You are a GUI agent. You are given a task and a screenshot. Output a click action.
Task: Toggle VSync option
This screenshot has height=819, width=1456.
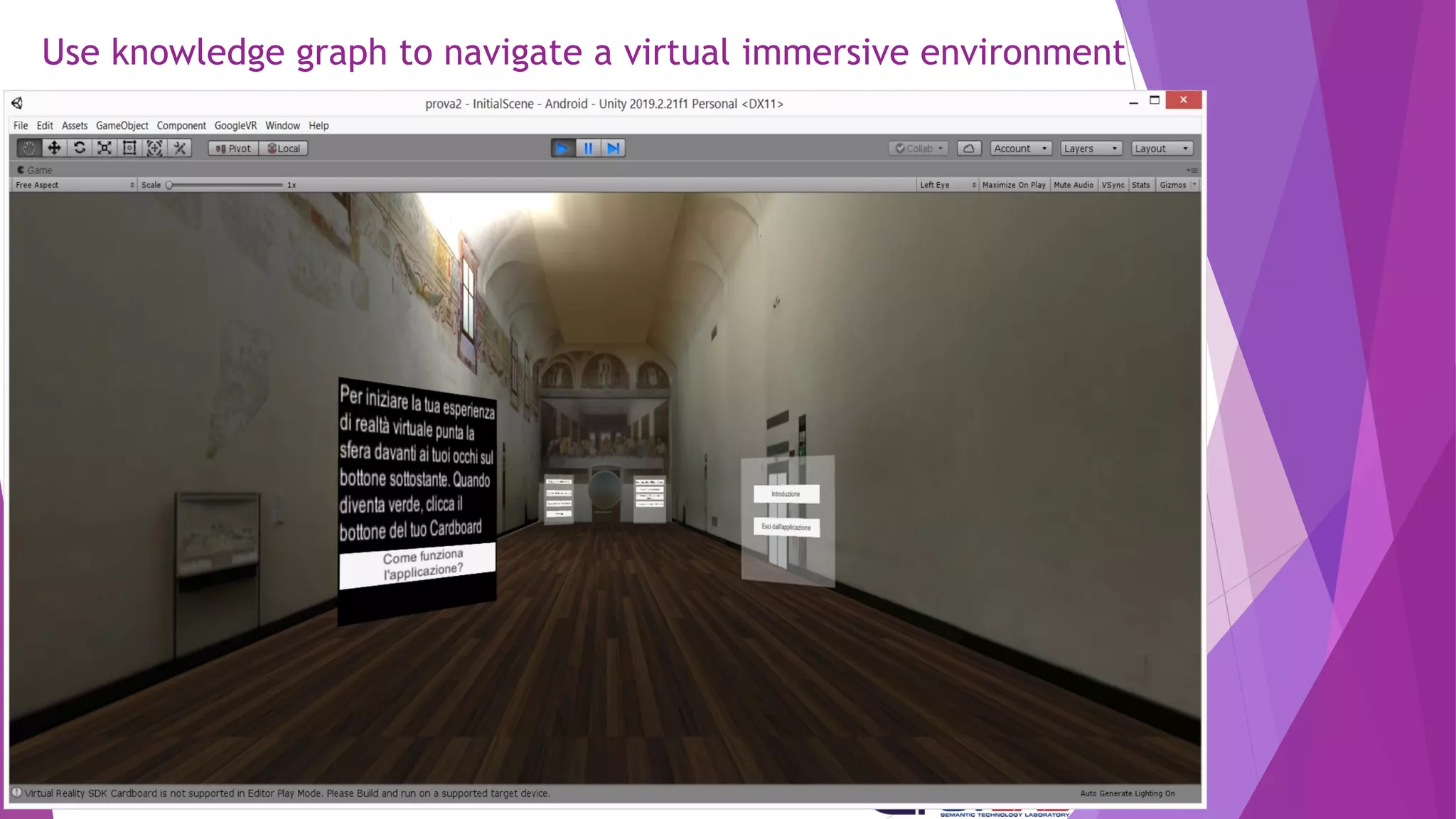(x=1113, y=185)
